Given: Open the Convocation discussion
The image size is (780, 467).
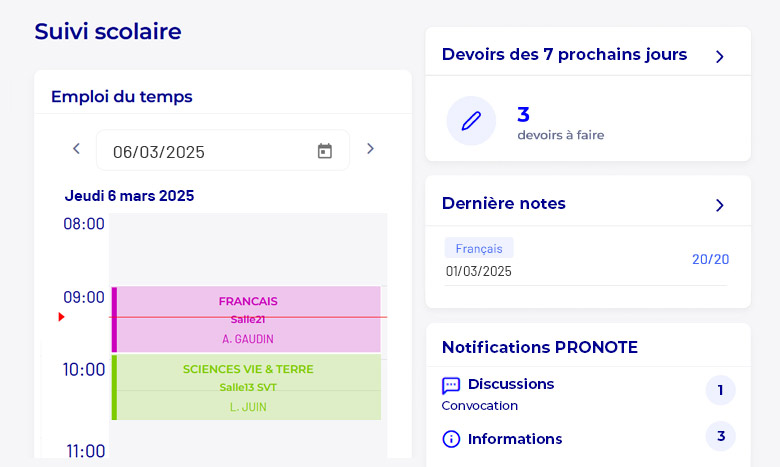Looking at the screenshot, I should (x=480, y=406).
